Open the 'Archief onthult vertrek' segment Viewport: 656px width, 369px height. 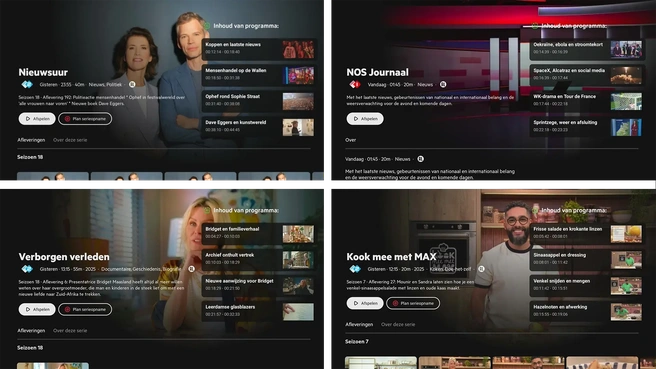click(259, 260)
